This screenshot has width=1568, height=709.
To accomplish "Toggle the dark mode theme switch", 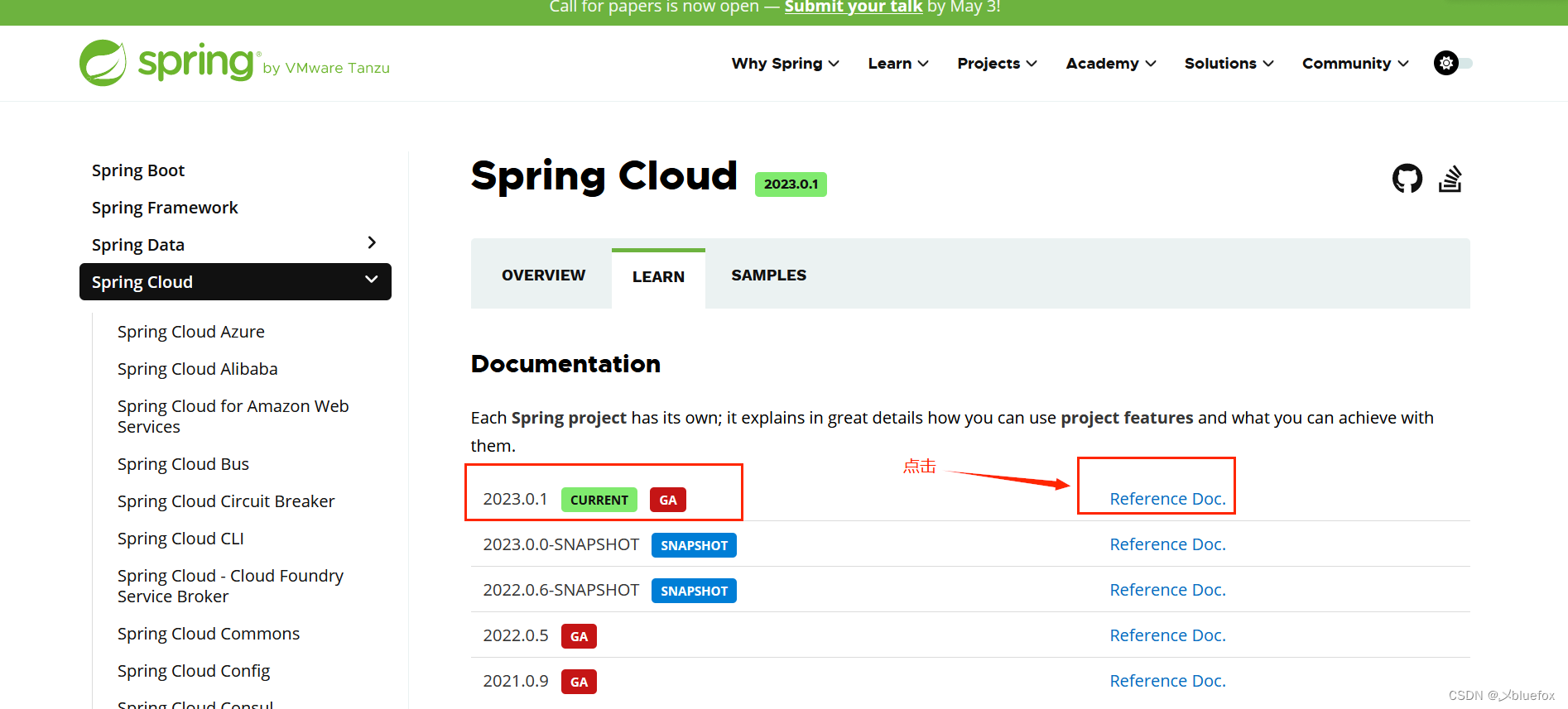I will coord(1453,63).
